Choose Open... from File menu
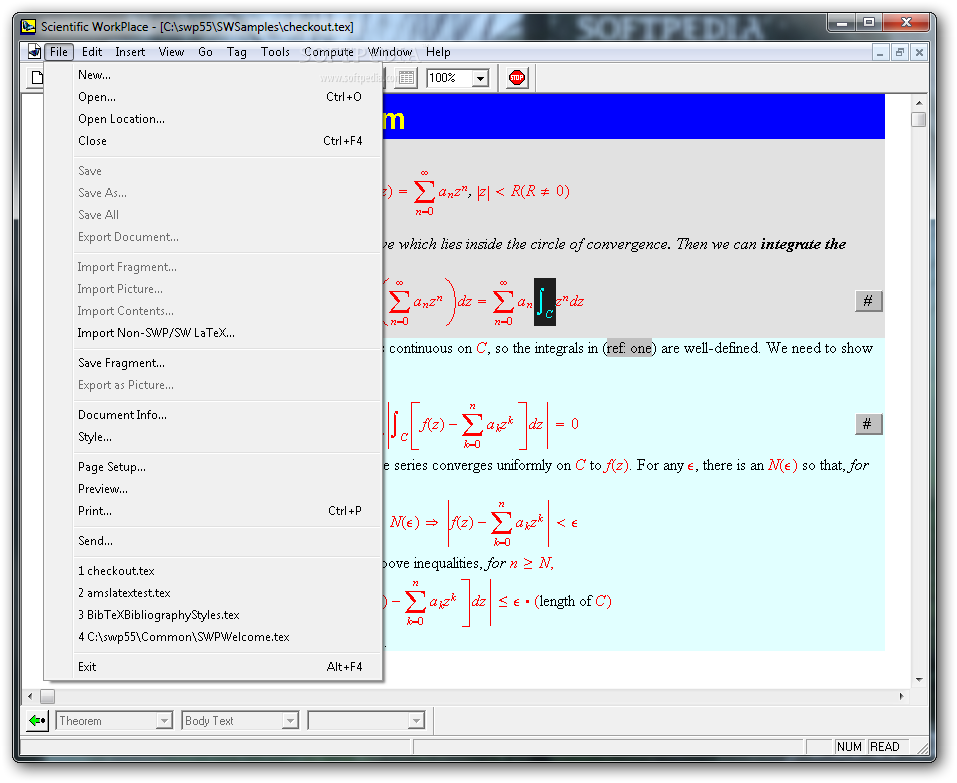The image size is (957, 783). tap(213, 97)
